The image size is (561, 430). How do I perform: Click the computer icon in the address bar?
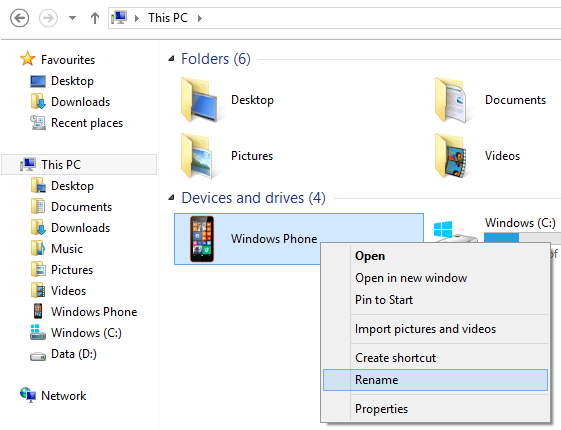tap(119, 18)
